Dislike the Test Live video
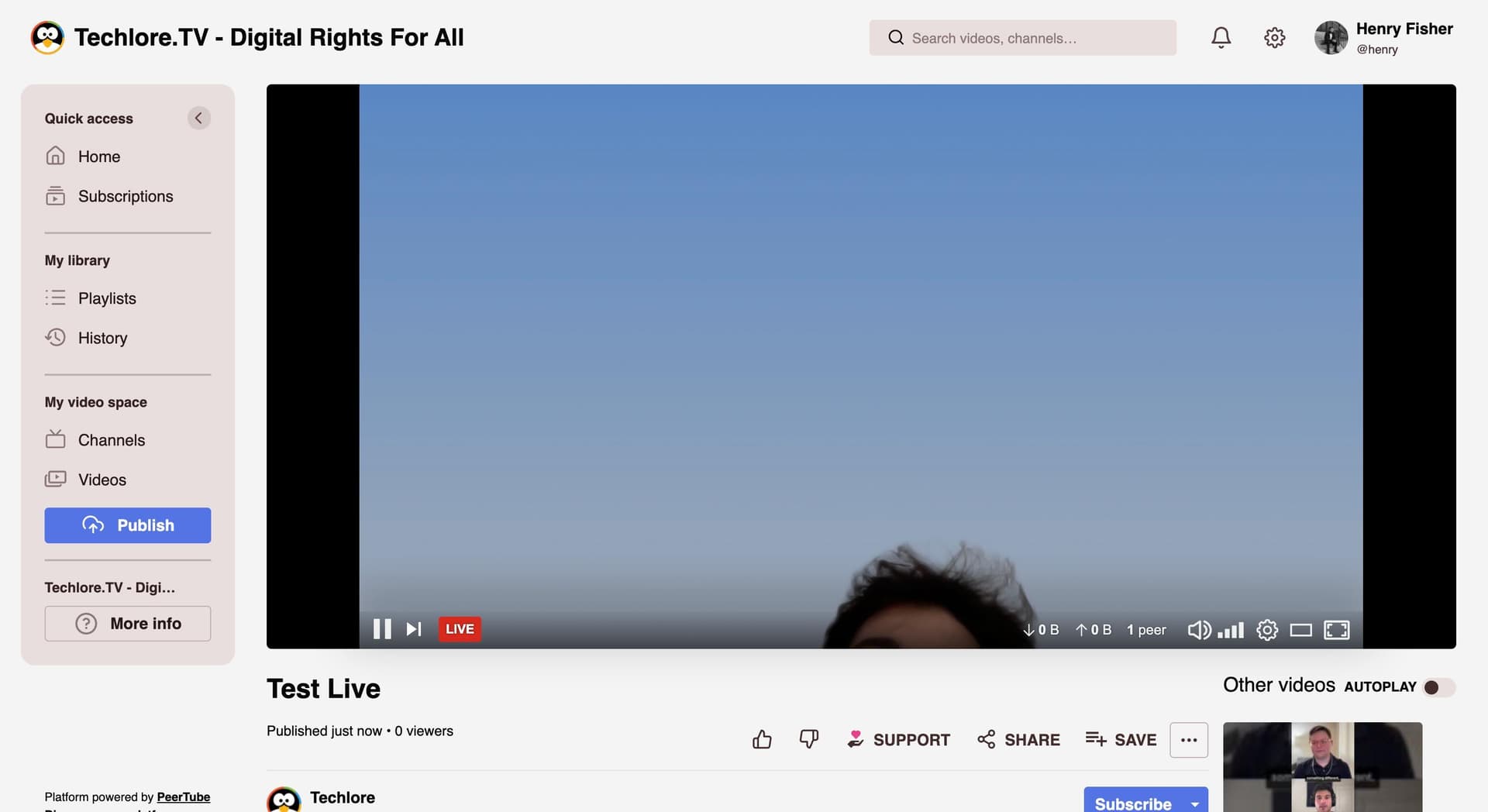Viewport: 1488px width, 812px height. [809, 740]
